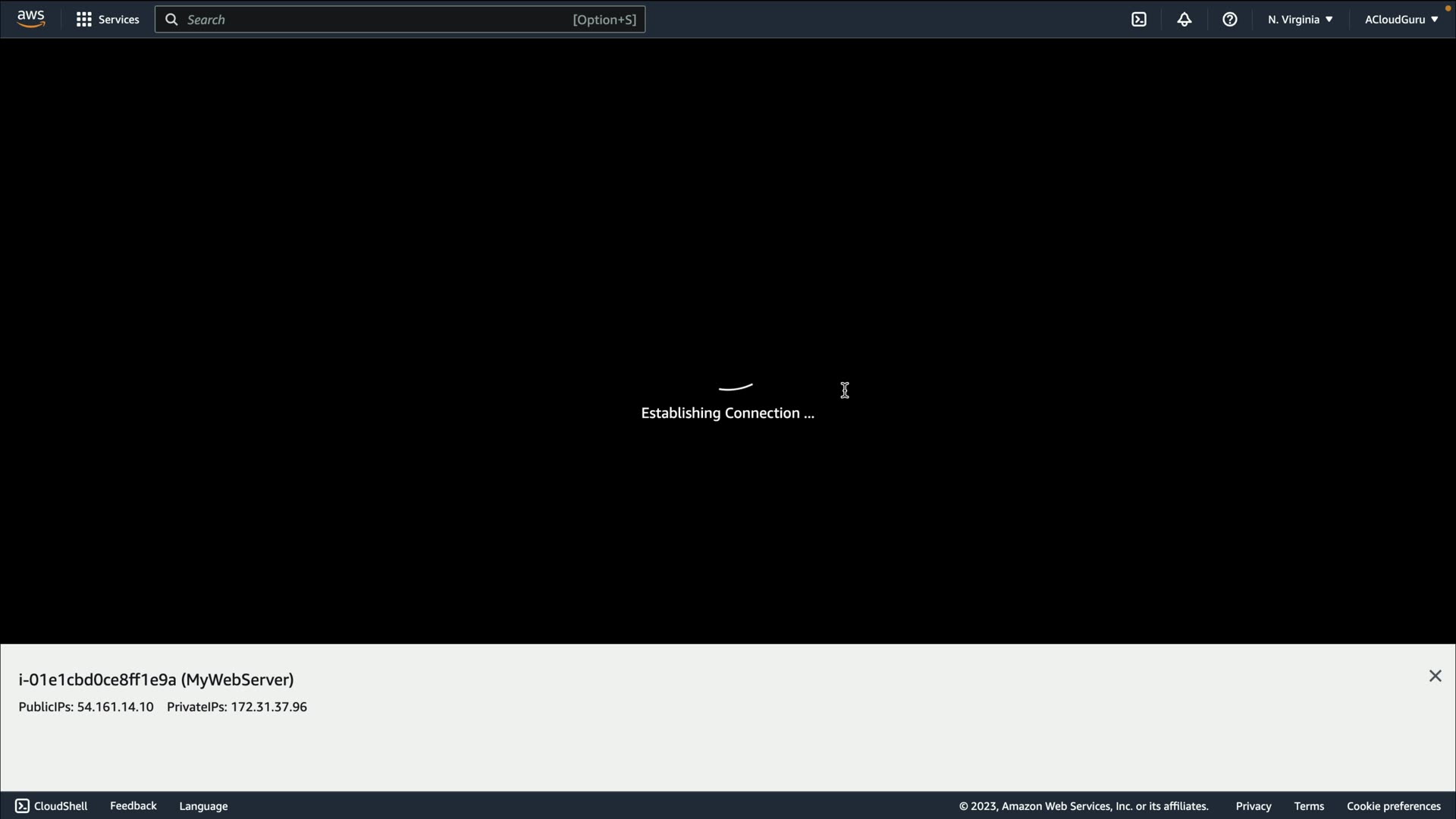1456x819 pixels.
Task: Click the Establishing Connection status text
Action: tap(727, 413)
